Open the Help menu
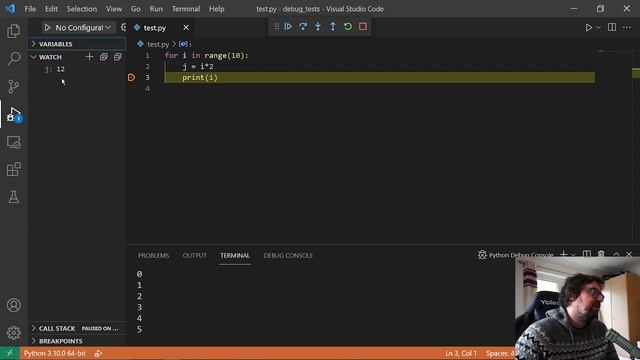 click(x=217, y=9)
